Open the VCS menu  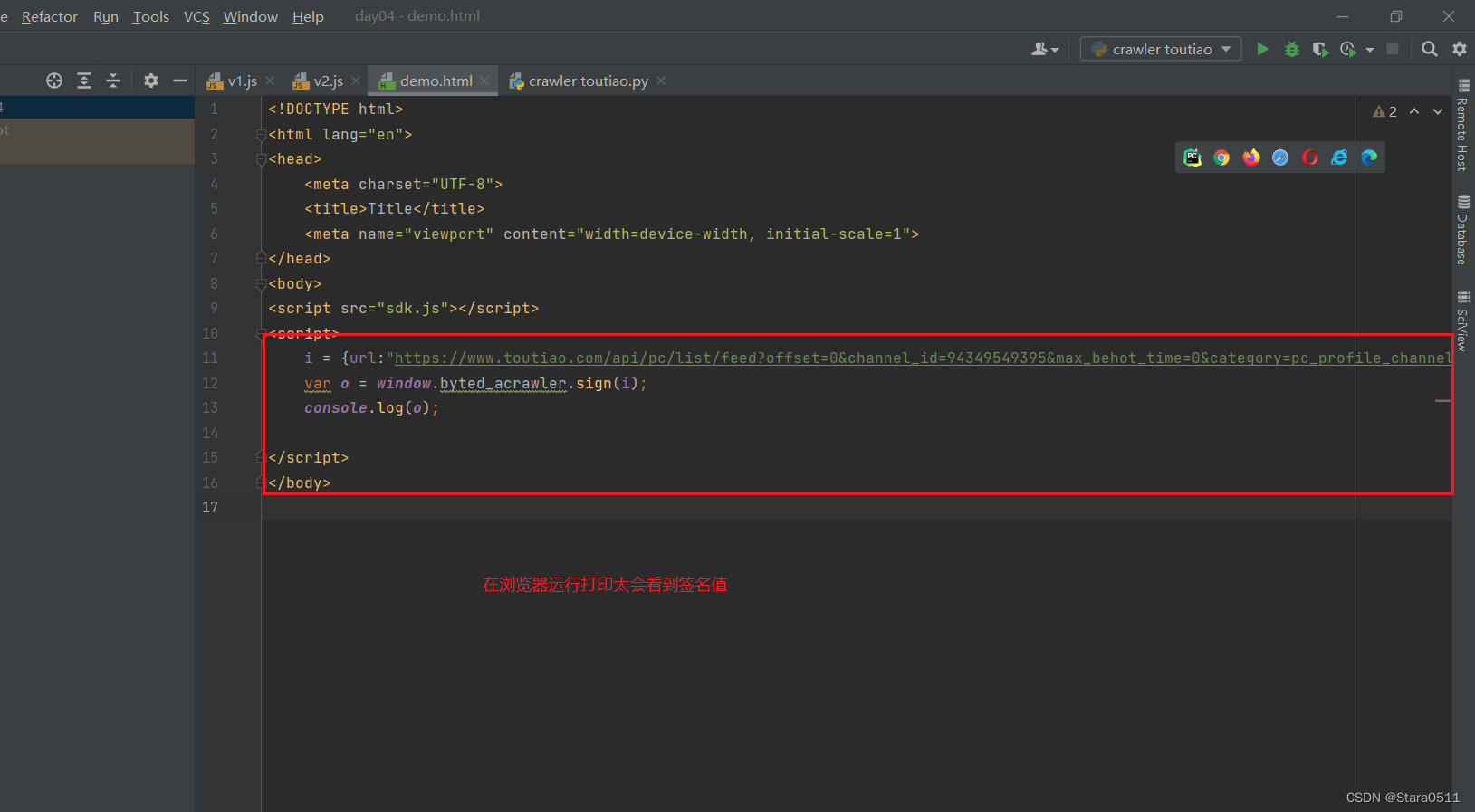coord(196,16)
